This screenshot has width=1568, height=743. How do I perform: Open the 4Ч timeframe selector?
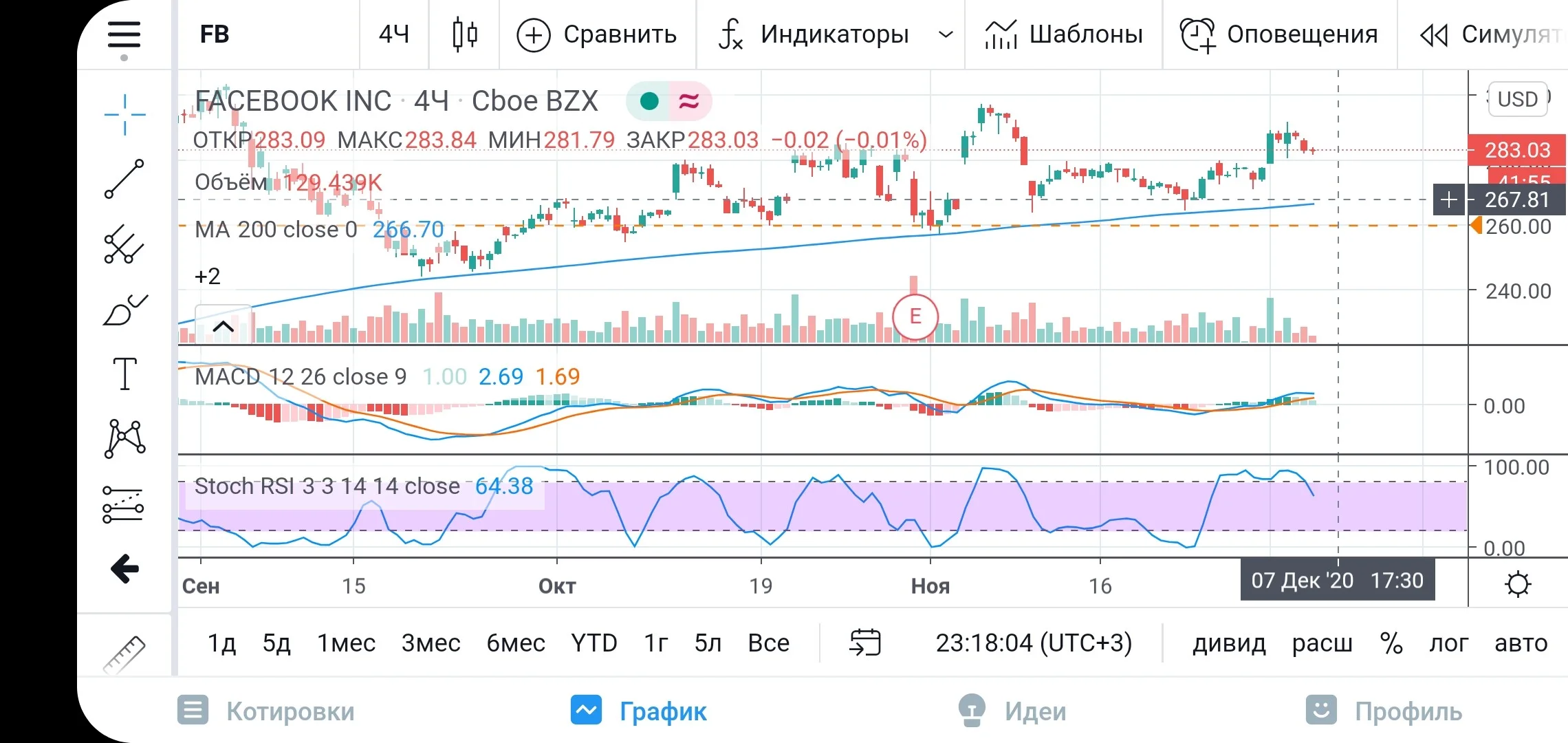pos(394,34)
